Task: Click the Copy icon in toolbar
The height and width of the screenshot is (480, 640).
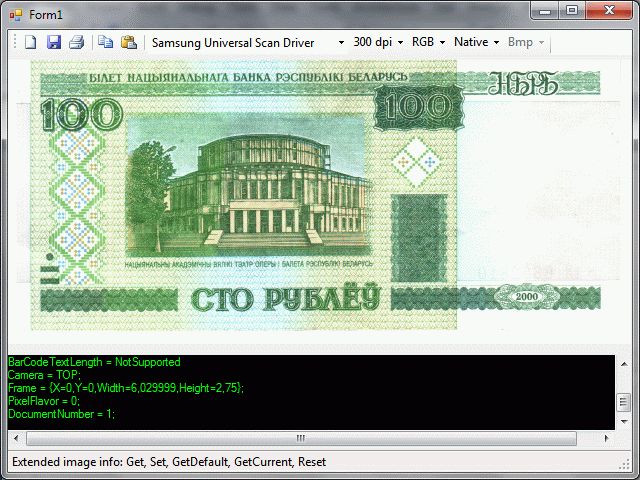Action: click(x=106, y=42)
